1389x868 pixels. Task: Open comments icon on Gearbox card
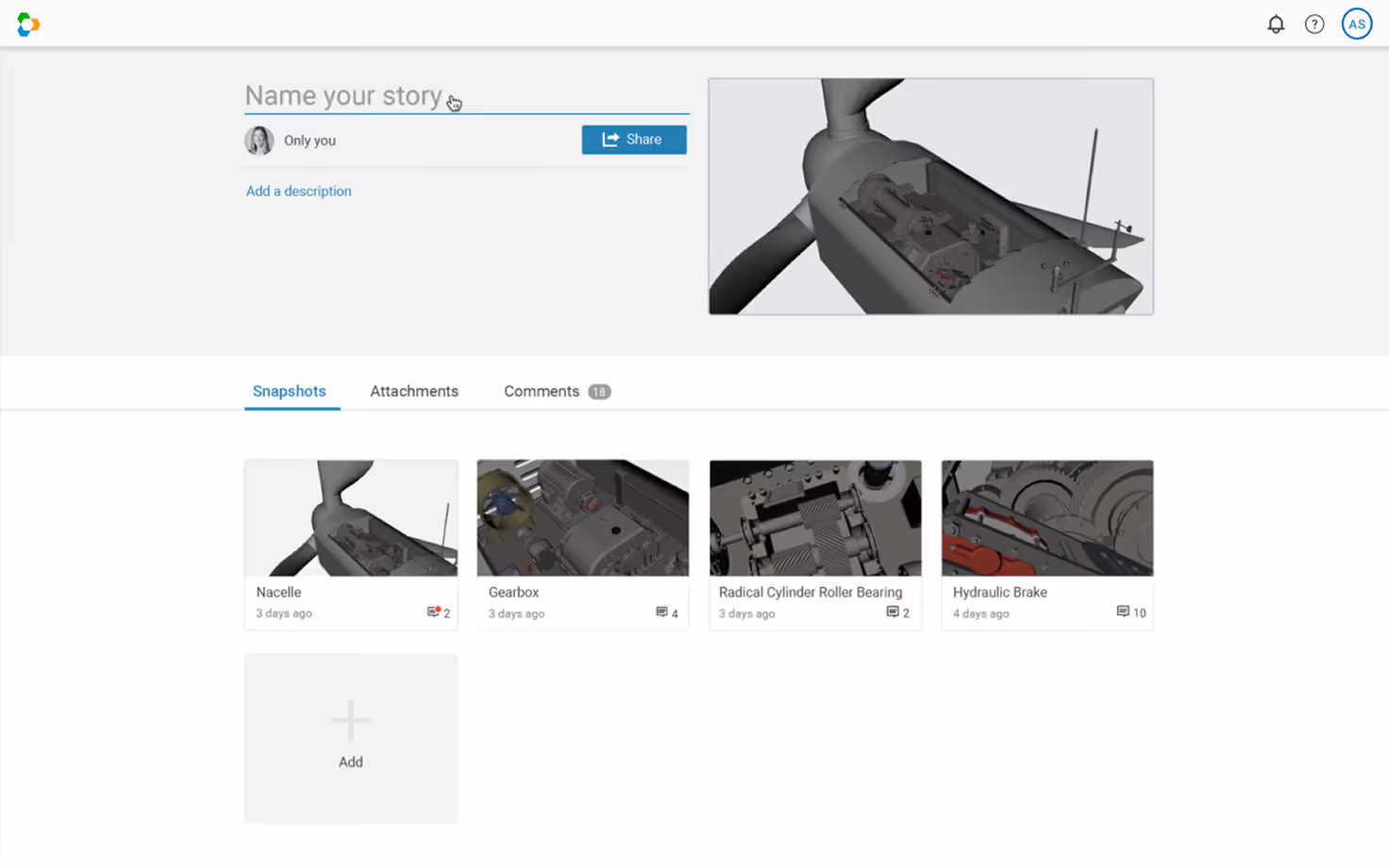[x=661, y=612]
